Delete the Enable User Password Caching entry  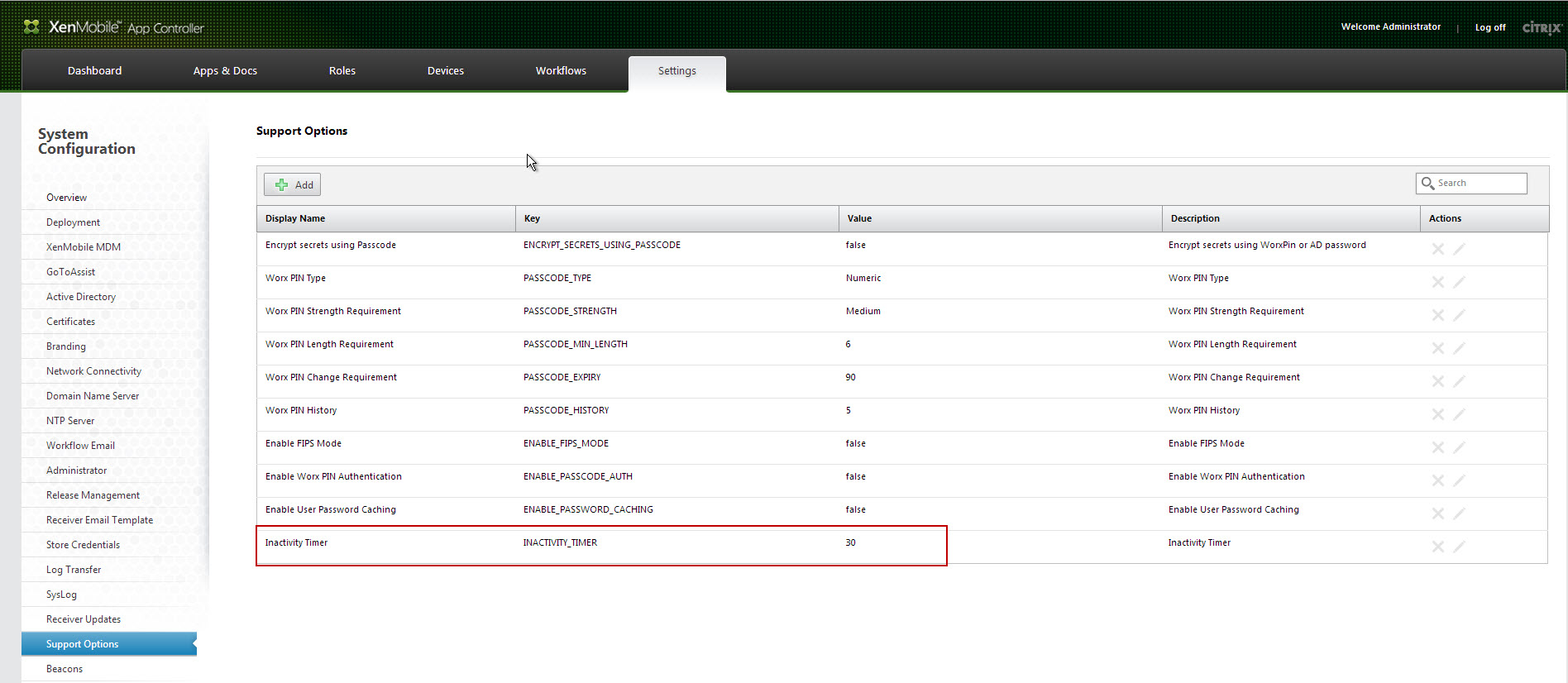[1437, 513]
